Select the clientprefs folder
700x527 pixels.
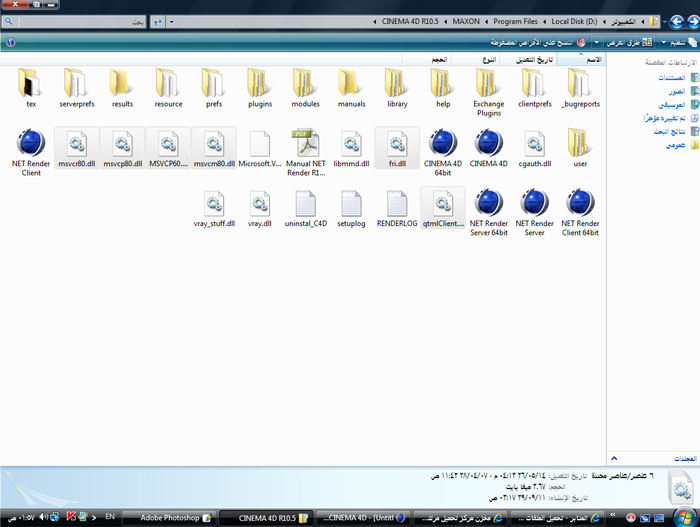point(534,88)
